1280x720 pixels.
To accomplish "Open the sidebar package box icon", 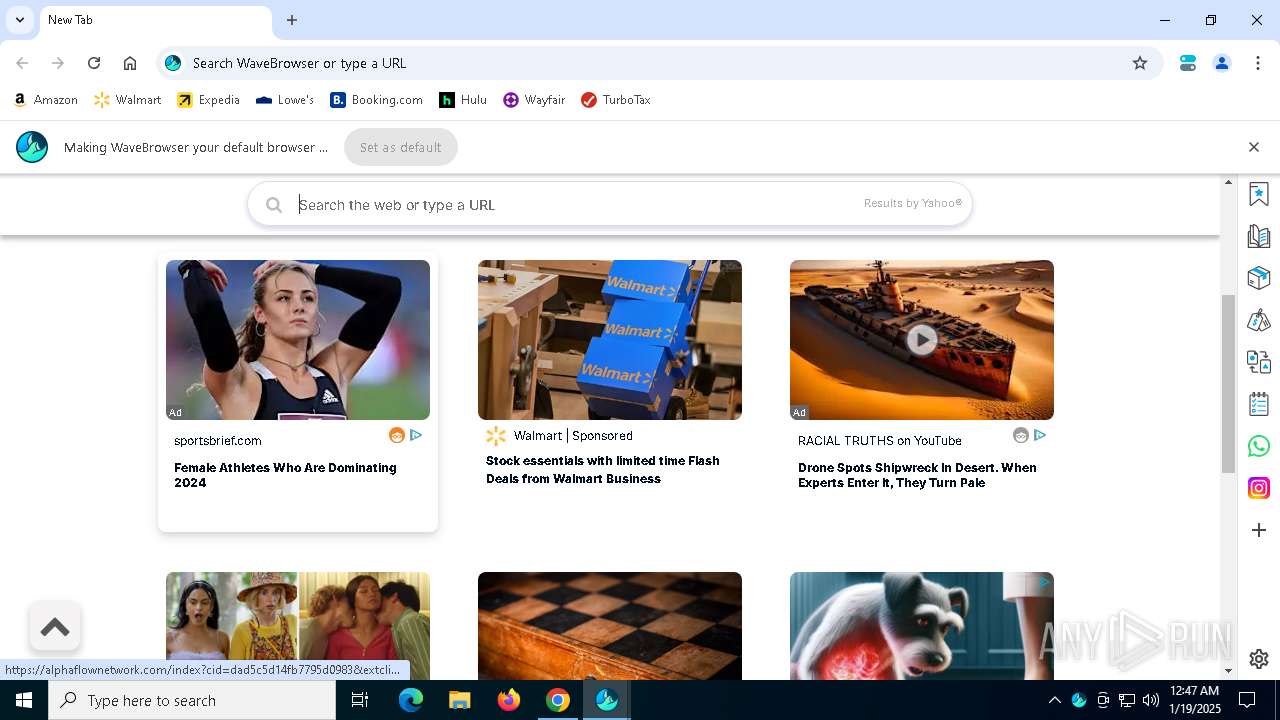I will pyautogui.click(x=1259, y=278).
